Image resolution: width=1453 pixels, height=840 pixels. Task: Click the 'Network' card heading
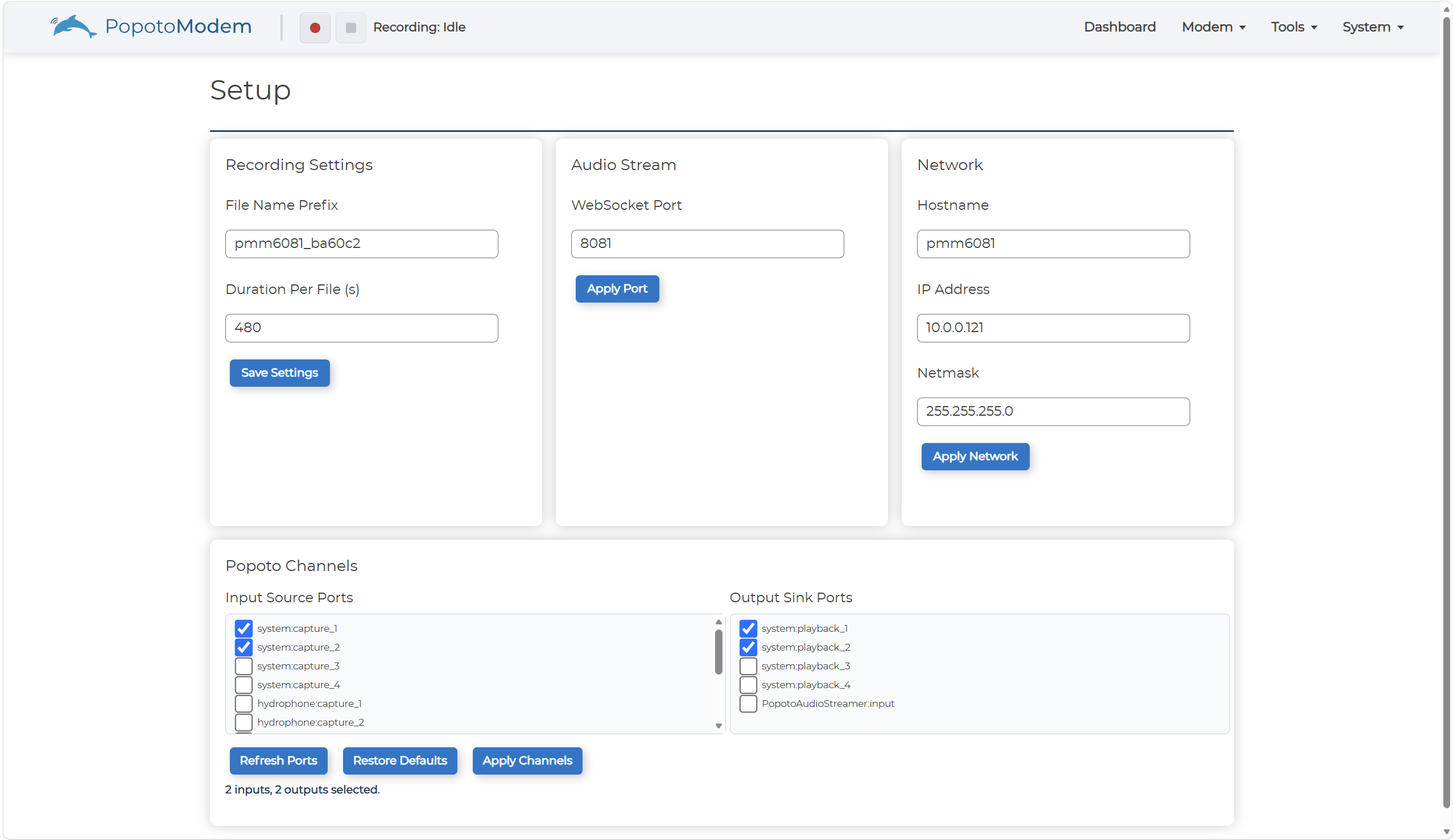click(x=950, y=165)
